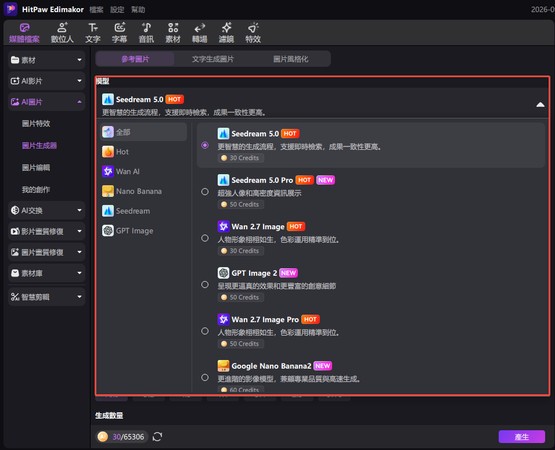
Task: Click Google Nano Banana2 model icon
Action: coord(223,366)
